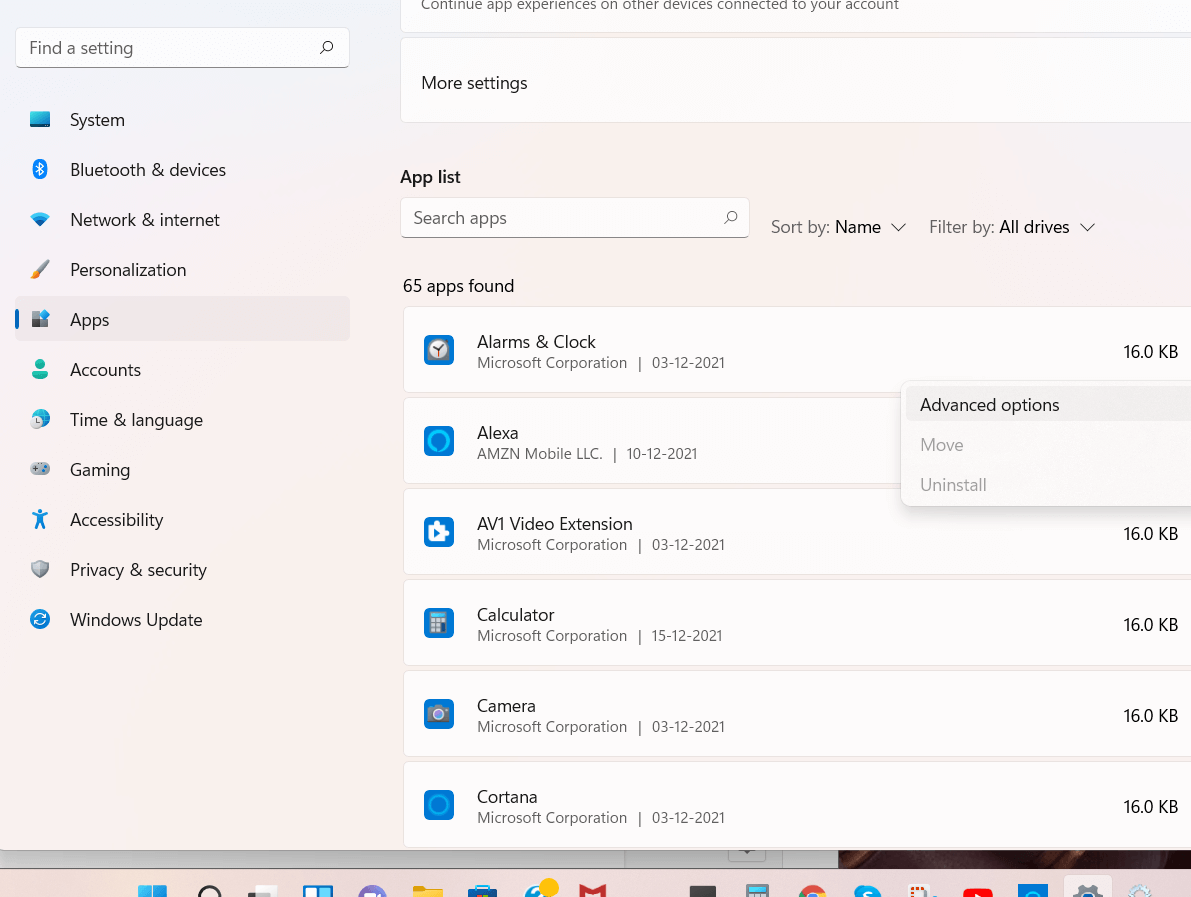1191x897 pixels.
Task: Click the Cortana app icon in list
Action: pos(439,805)
